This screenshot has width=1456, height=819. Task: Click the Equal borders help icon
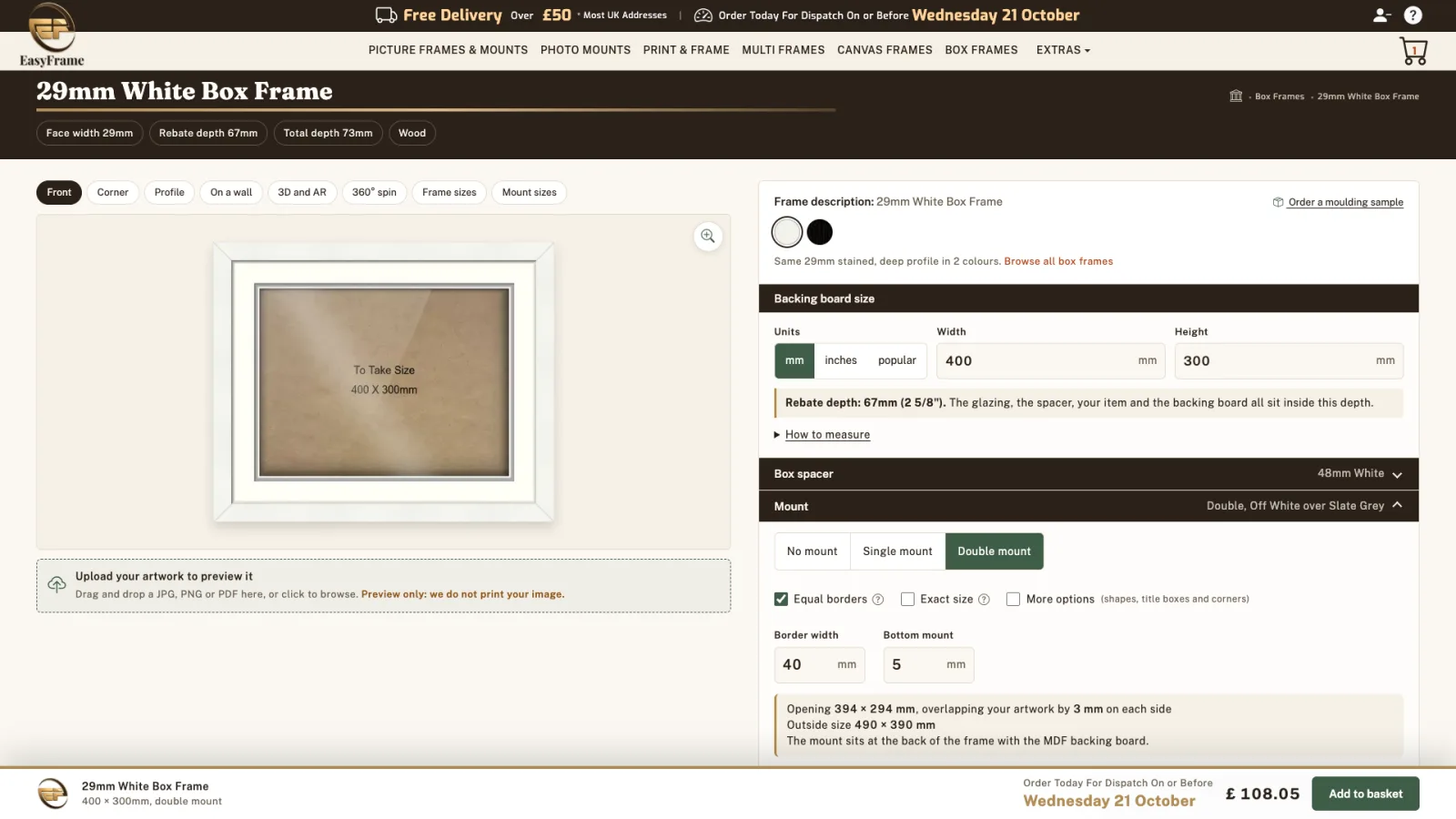878,600
